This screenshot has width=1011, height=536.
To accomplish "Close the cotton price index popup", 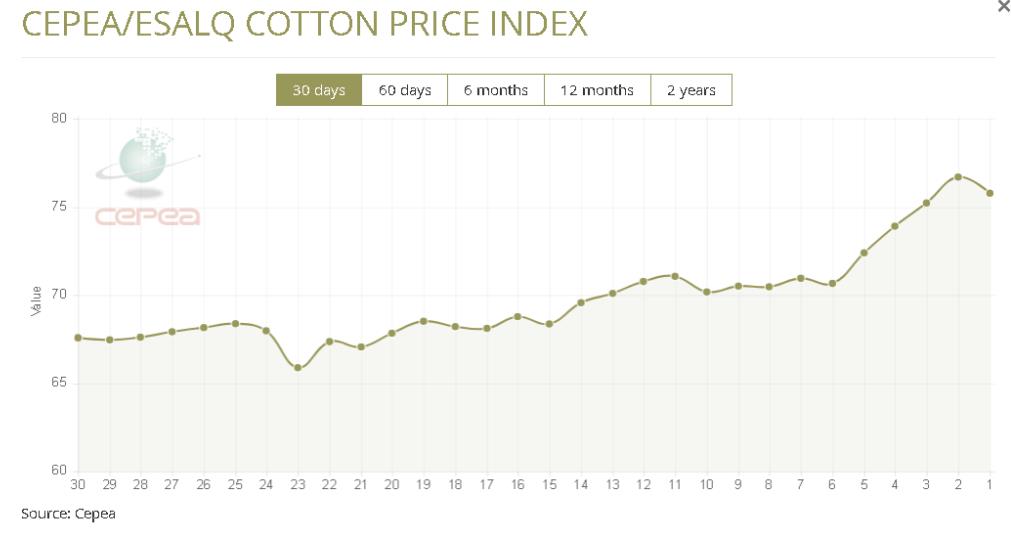I will pyautogui.click(x=1003, y=6).
